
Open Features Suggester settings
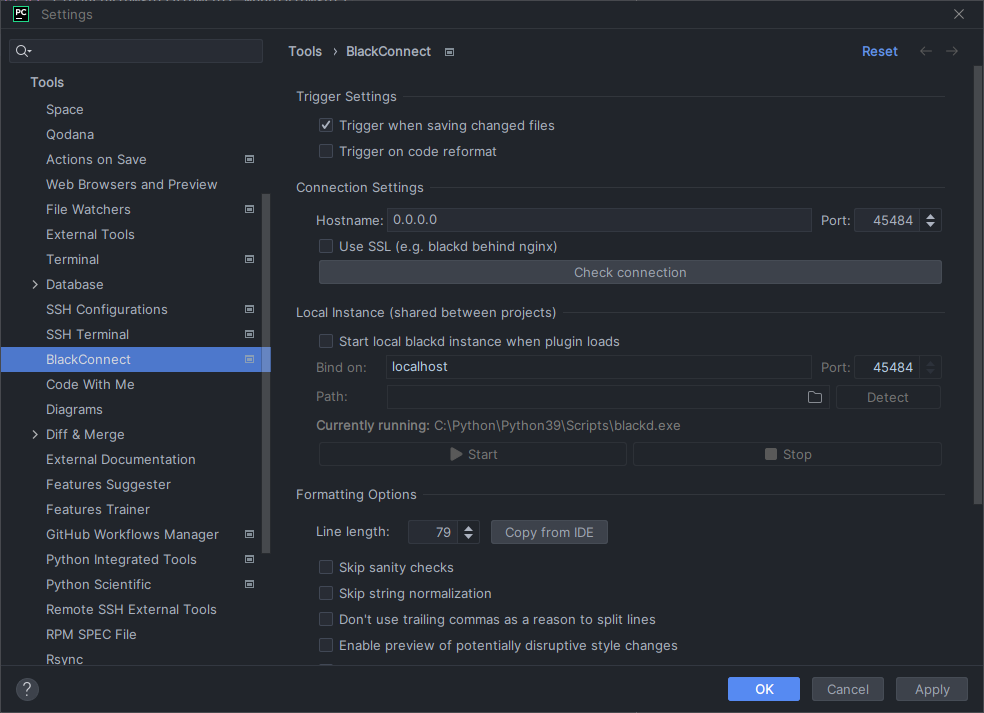coord(108,485)
